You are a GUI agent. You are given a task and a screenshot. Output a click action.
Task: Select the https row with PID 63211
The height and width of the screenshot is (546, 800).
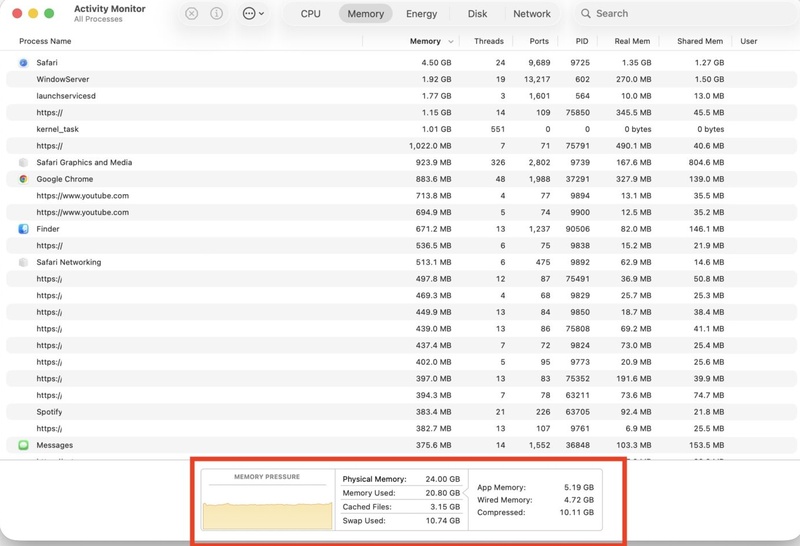tap(401, 395)
